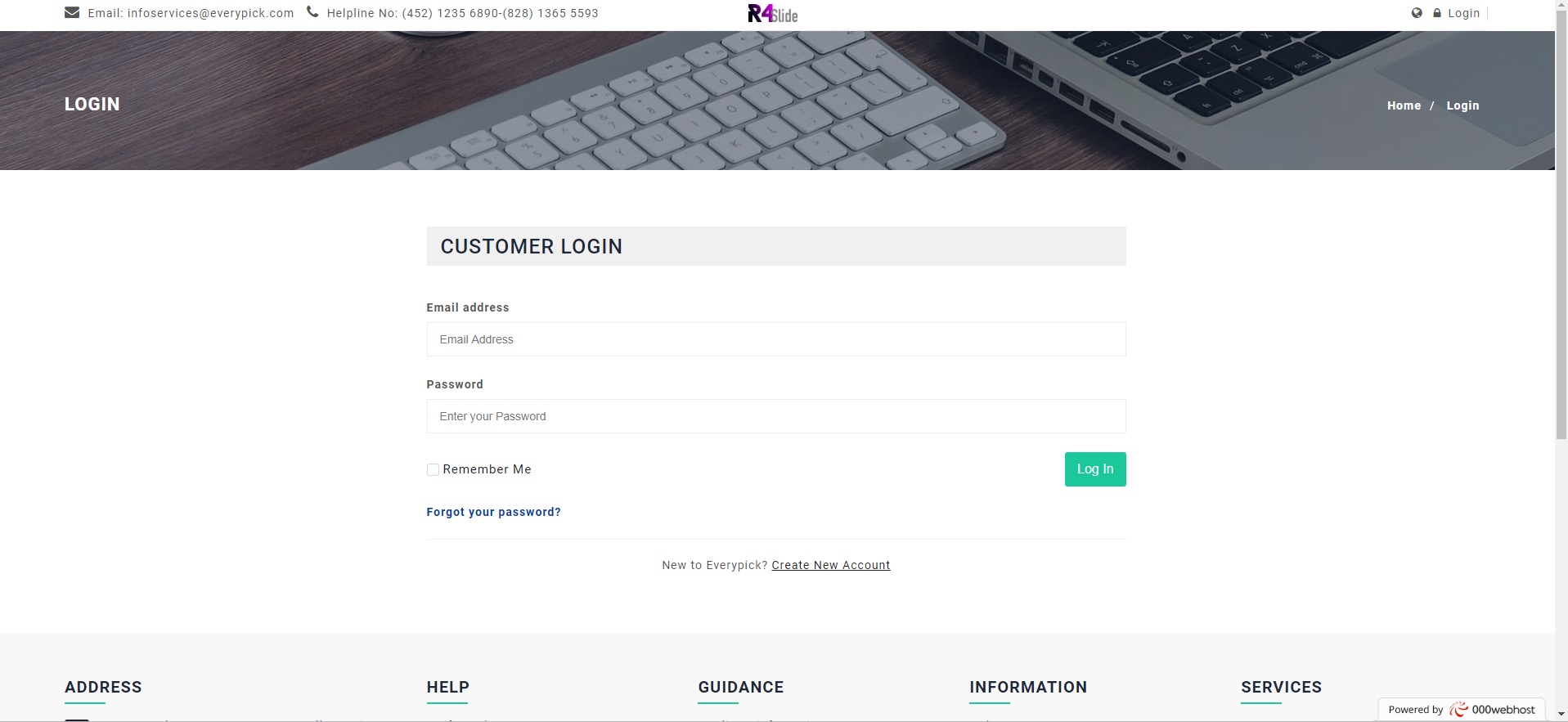Open the R4 Slide logo
1568x722 pixels.
click(772, 13)
